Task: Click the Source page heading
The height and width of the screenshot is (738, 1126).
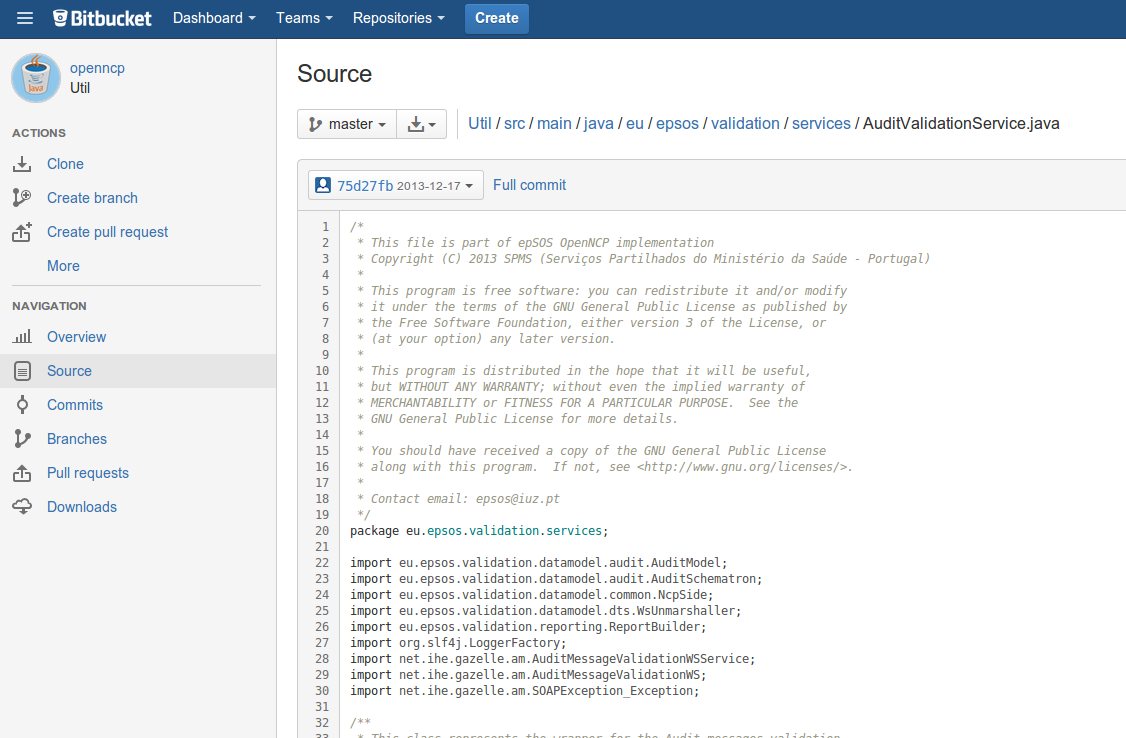Action: coord(335,74)
